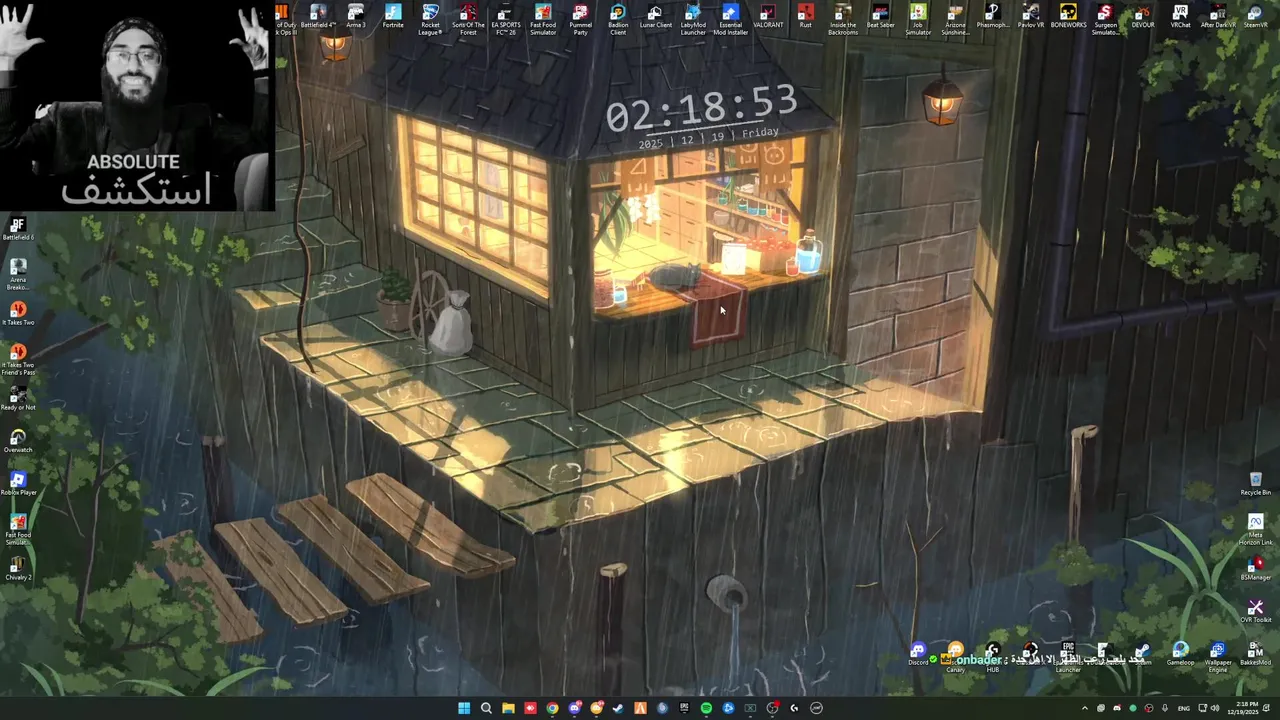Open Wallpaper Engine shortcut
The width and height of the screenshot is (1280, 720).
1218,657
